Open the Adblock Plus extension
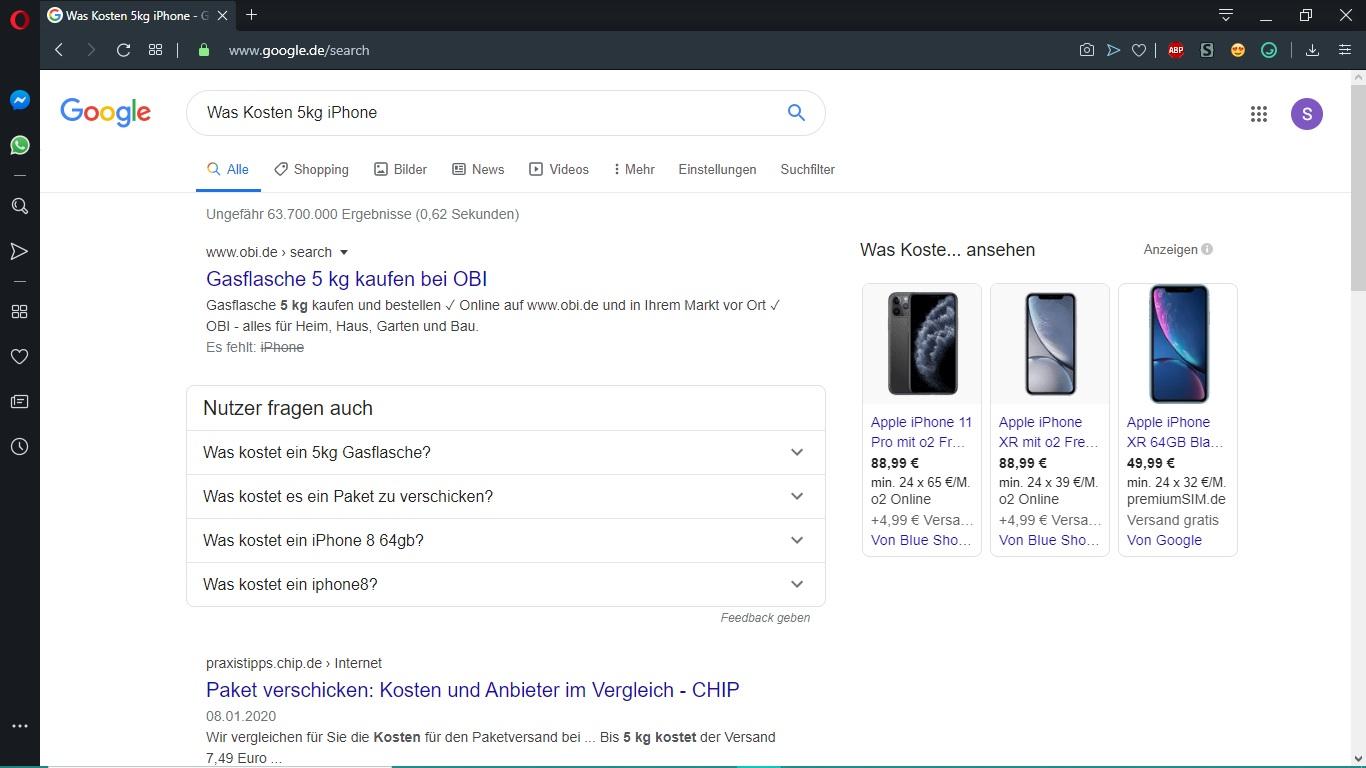The height and width of the screenshot is (768, 1366). coord(1176,50)
